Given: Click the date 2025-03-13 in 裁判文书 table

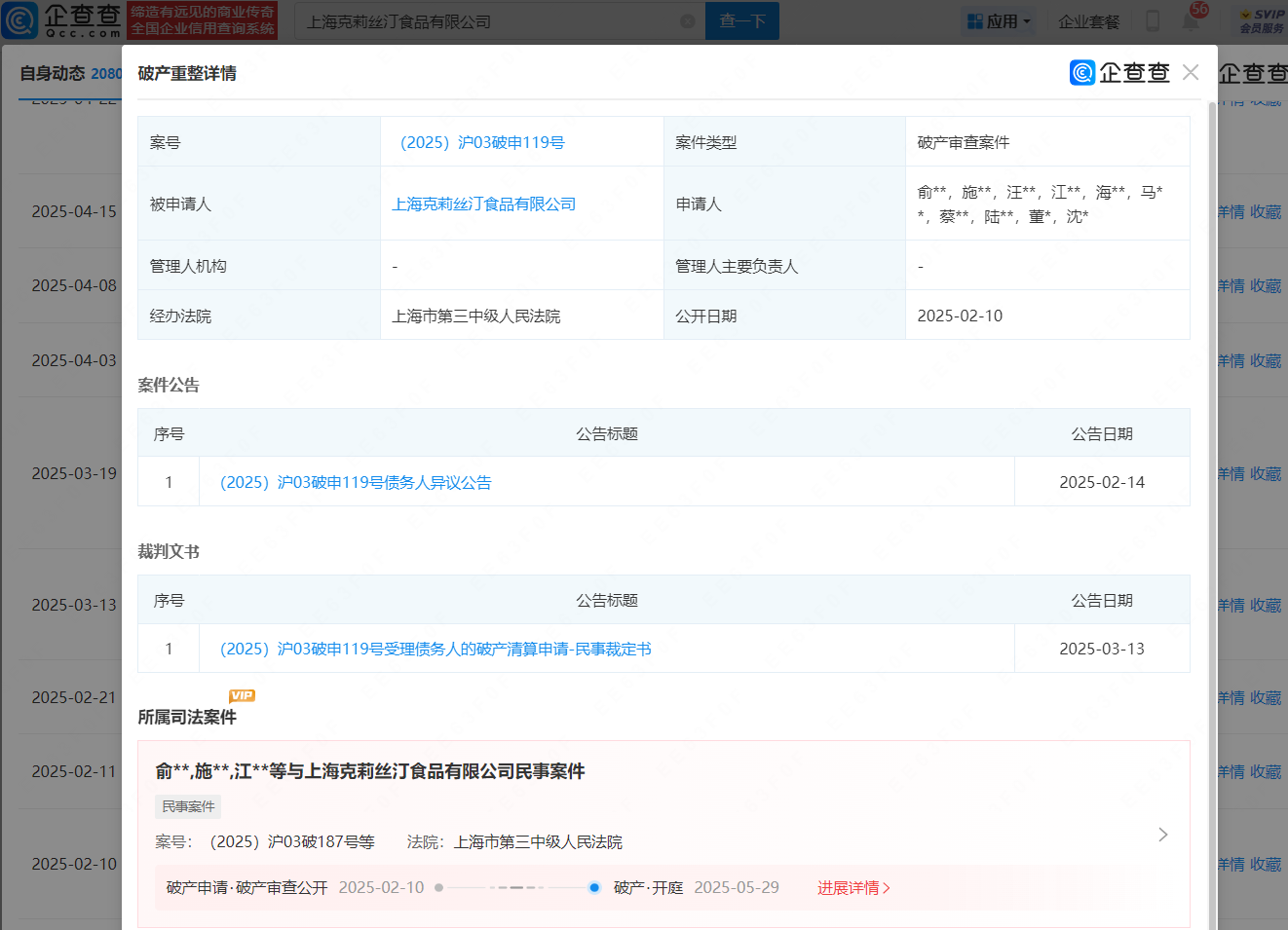Looking at the screenshot, I should click(1102, 649).
